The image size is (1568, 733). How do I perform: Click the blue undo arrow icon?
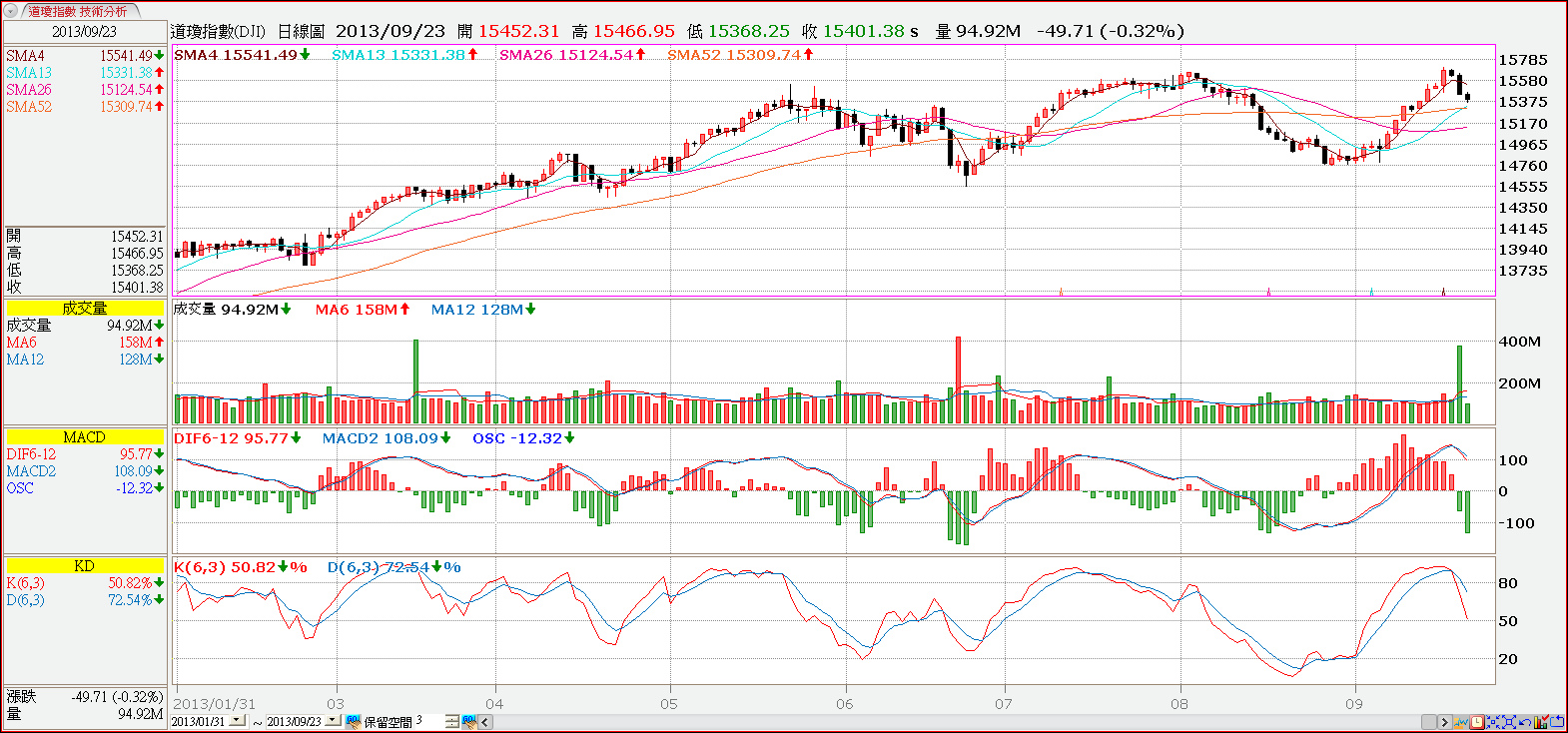(x=1525, y=722)
